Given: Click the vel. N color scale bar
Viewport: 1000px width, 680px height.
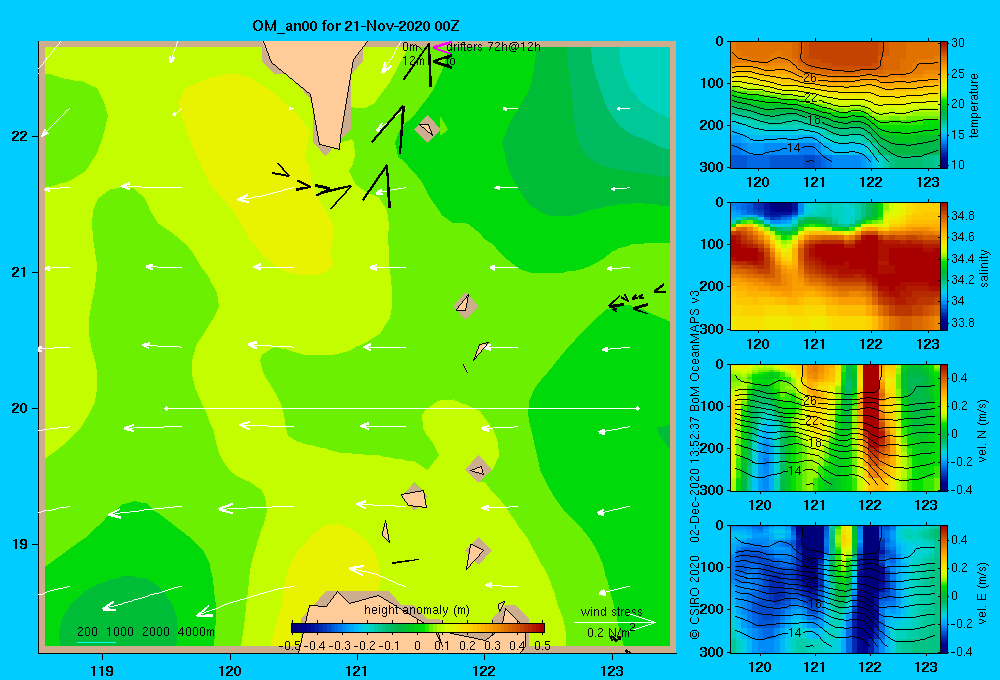Looking at the screenshot, I should 944,428.
